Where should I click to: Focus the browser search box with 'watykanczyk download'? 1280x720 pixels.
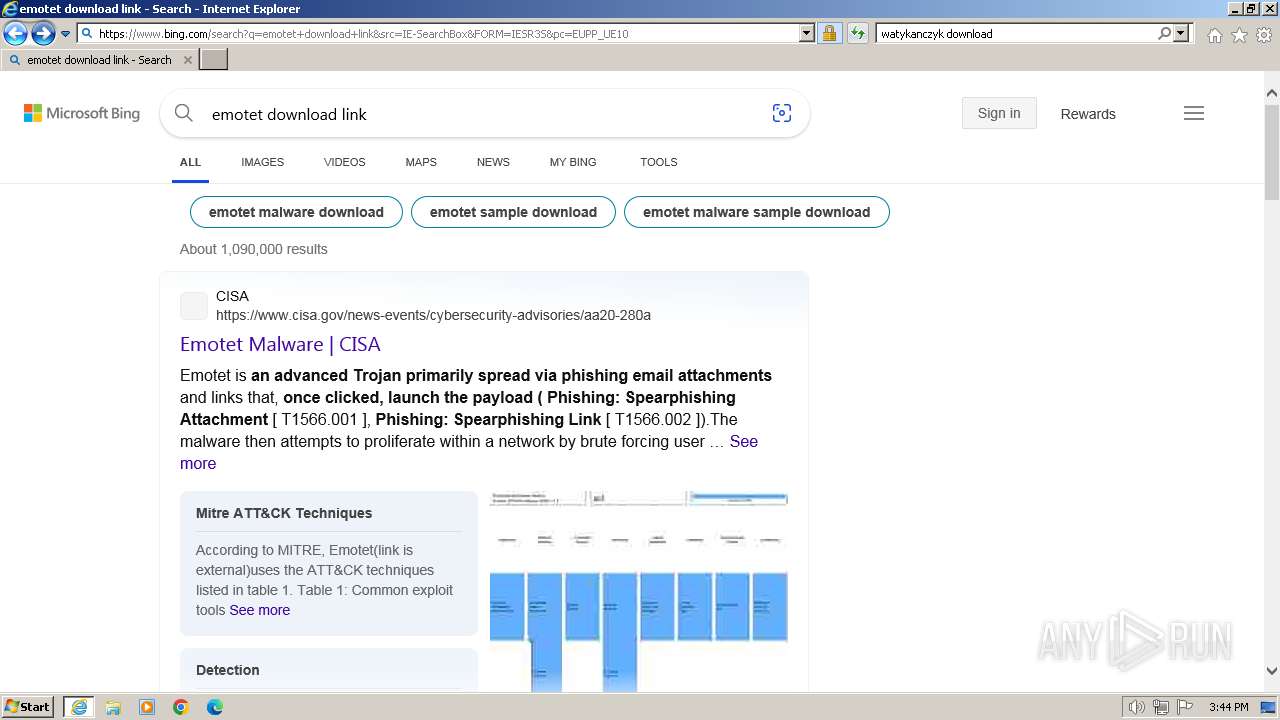[x=1015, y=34]
